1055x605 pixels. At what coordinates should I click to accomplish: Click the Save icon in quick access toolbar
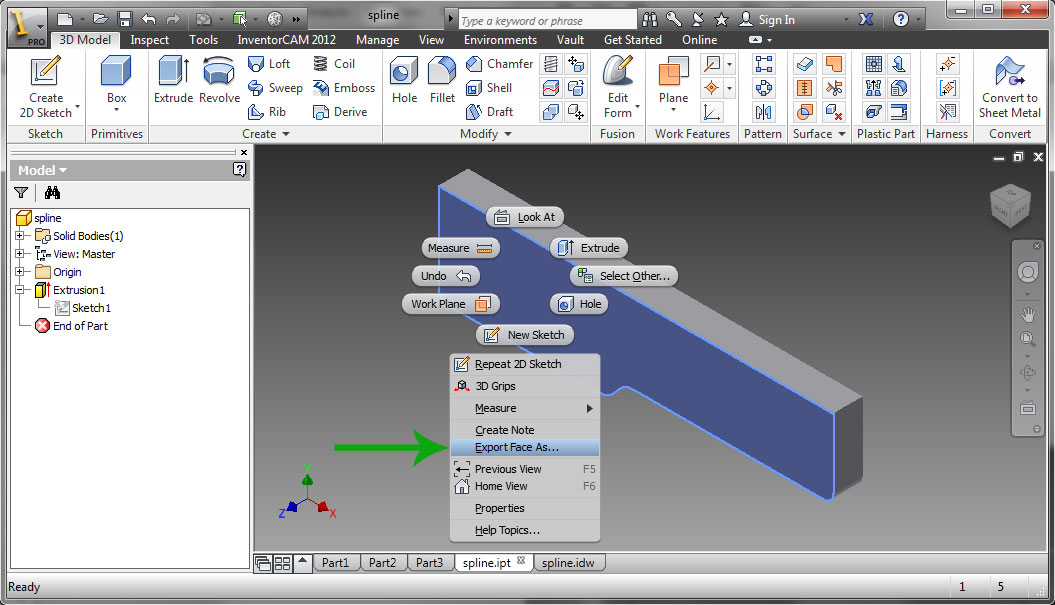click(x=124, y=19)
